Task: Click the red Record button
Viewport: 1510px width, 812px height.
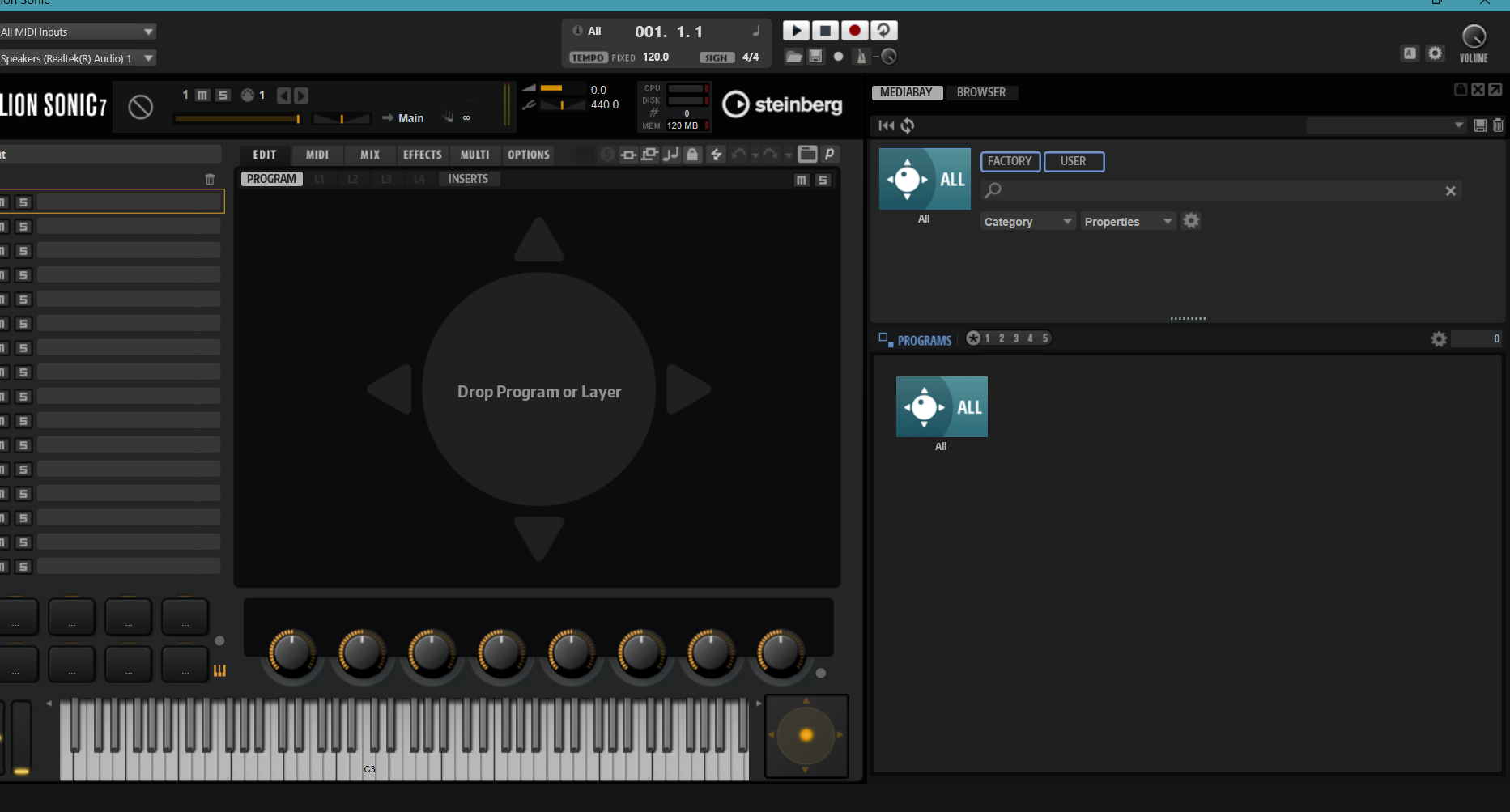Action: coord(854,31)
